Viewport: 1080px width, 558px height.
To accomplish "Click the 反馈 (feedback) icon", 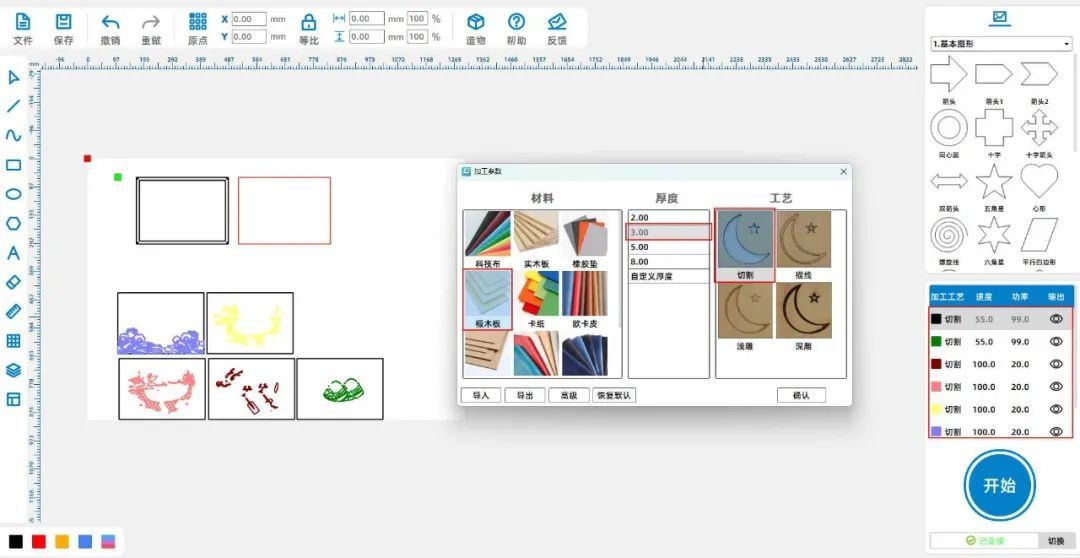I will point(557,22).
